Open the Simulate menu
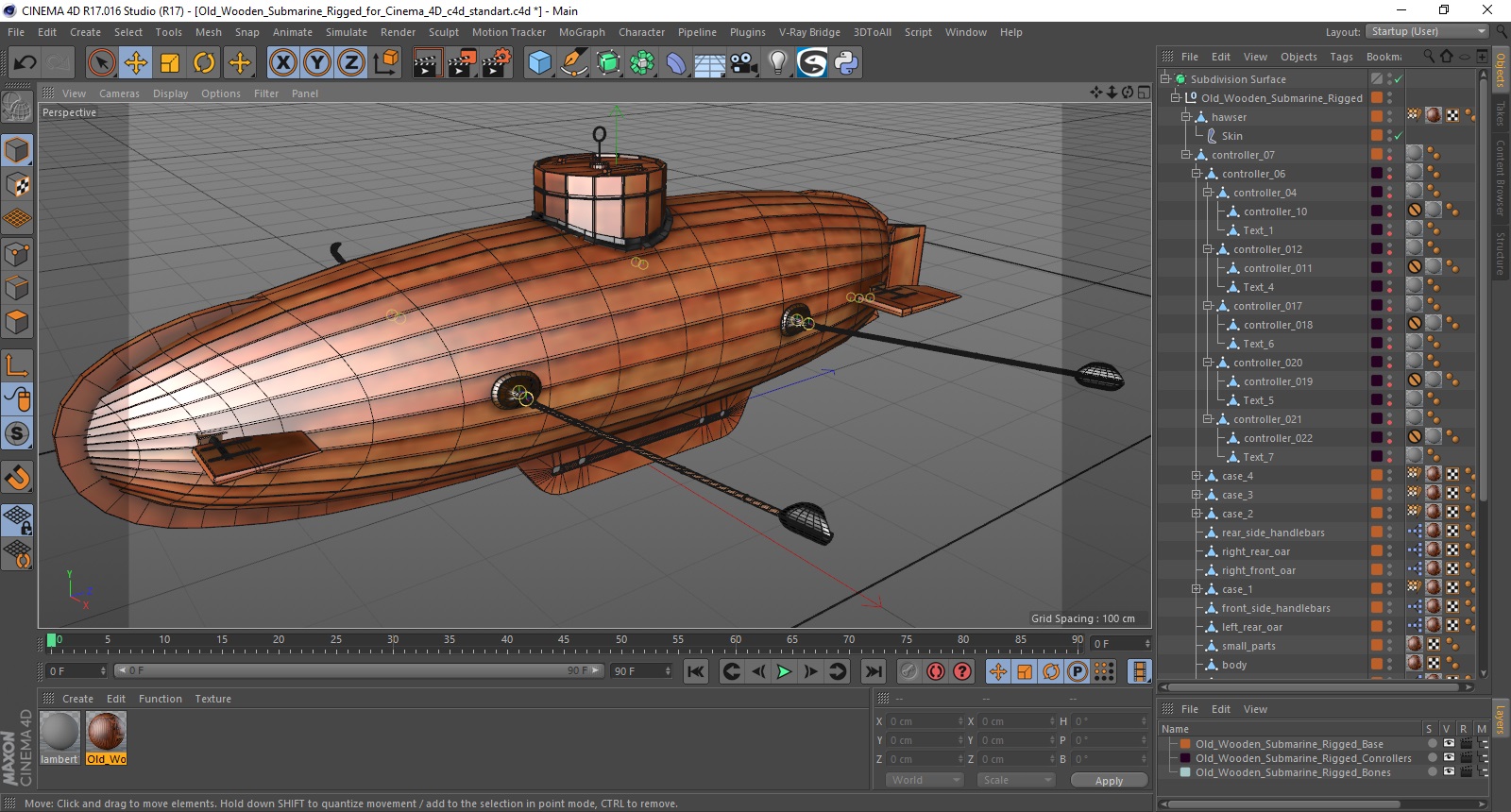The image size is (1511, 812). [x=347, y=32]
